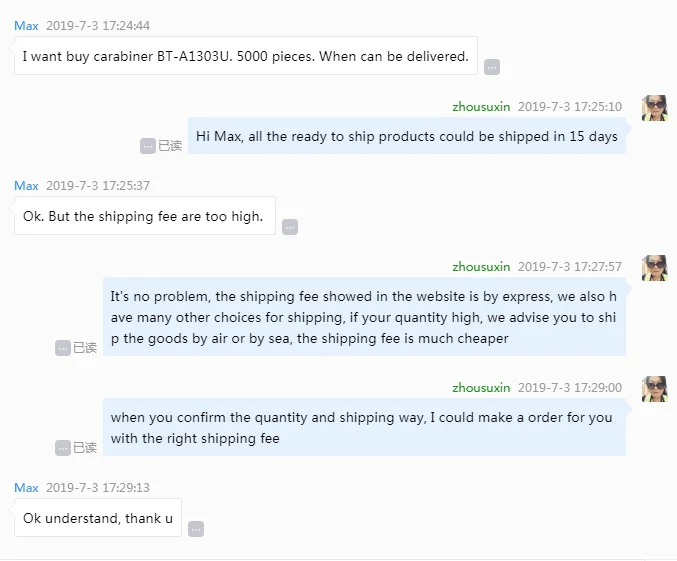Open the ellipsis menu beside the "Hi Max" reply
This screenshot has width=677, height=561.
click(x=148, y=146)
